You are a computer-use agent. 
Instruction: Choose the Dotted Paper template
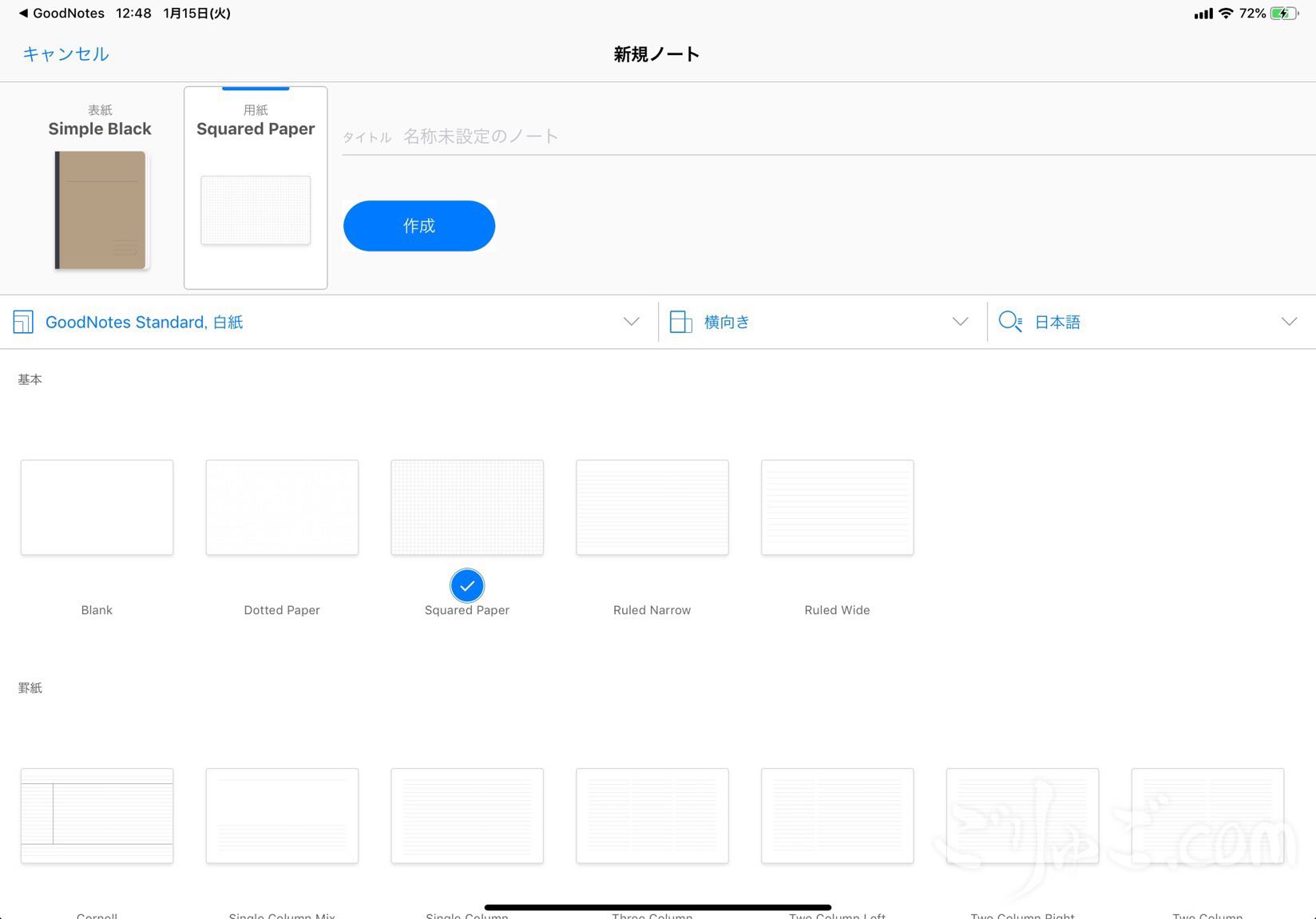click(282, 507)
